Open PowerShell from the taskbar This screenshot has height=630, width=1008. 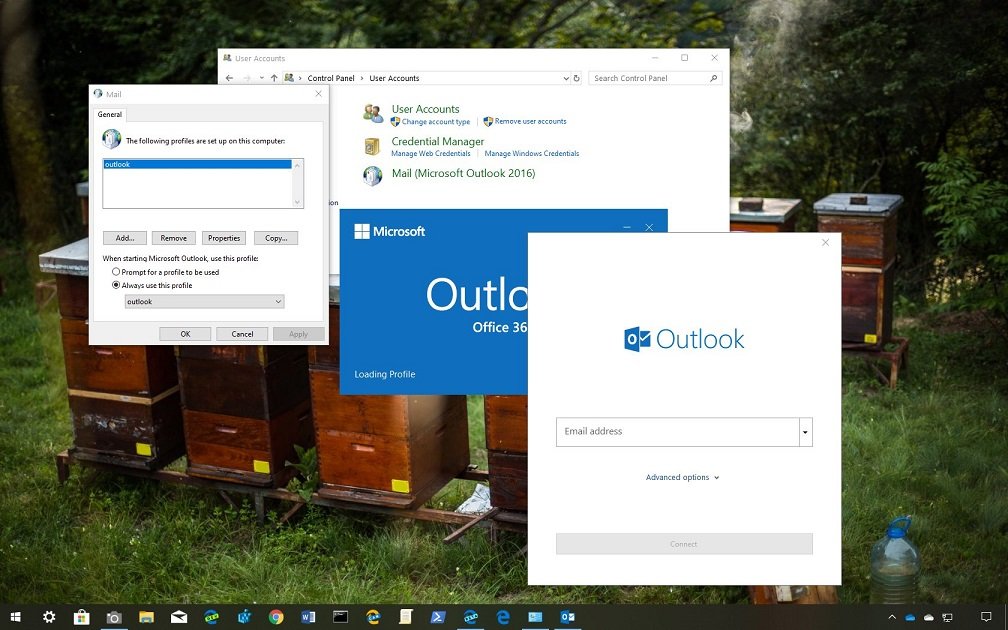coord(438,617)
